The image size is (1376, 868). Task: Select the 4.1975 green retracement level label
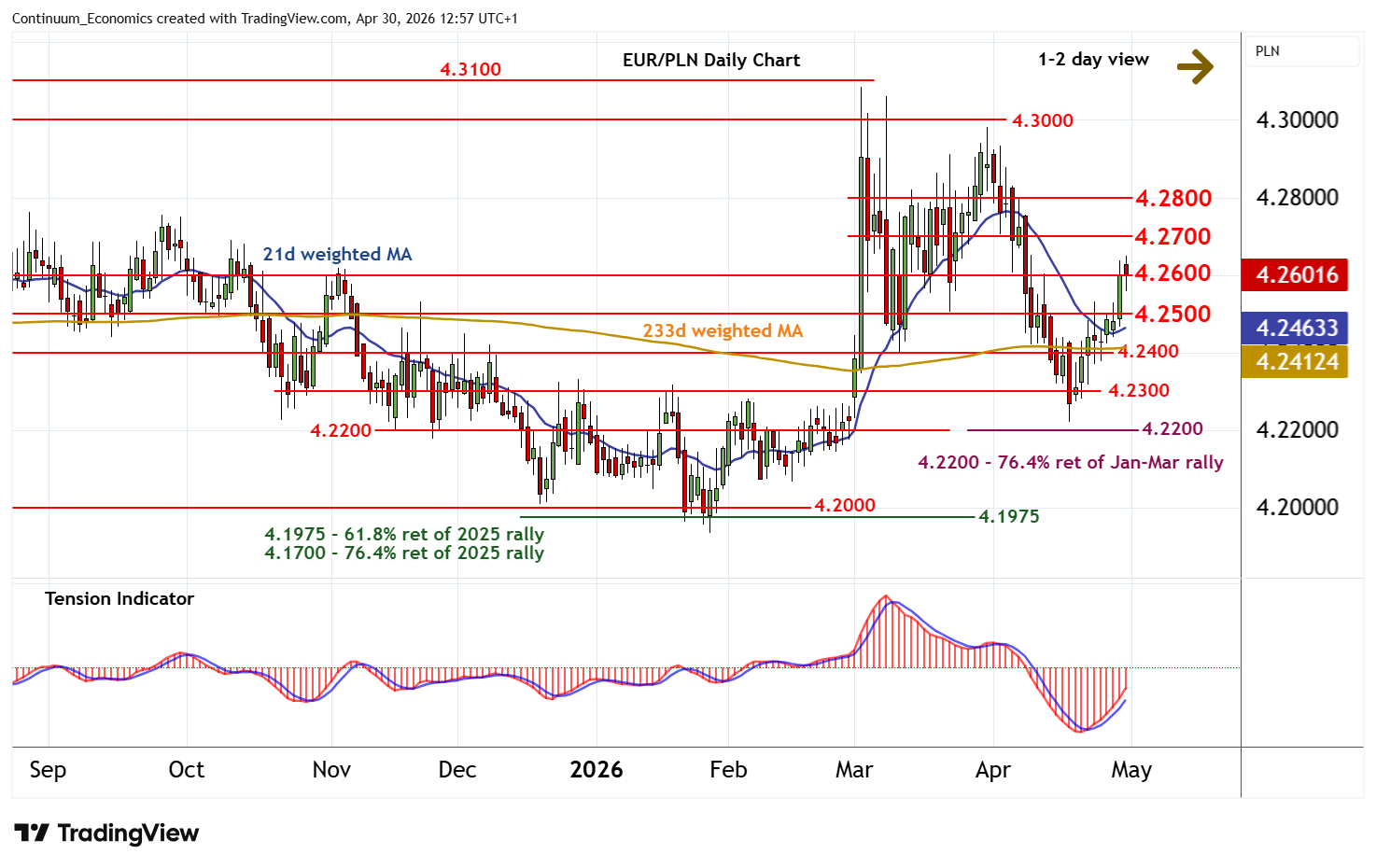1008,516
